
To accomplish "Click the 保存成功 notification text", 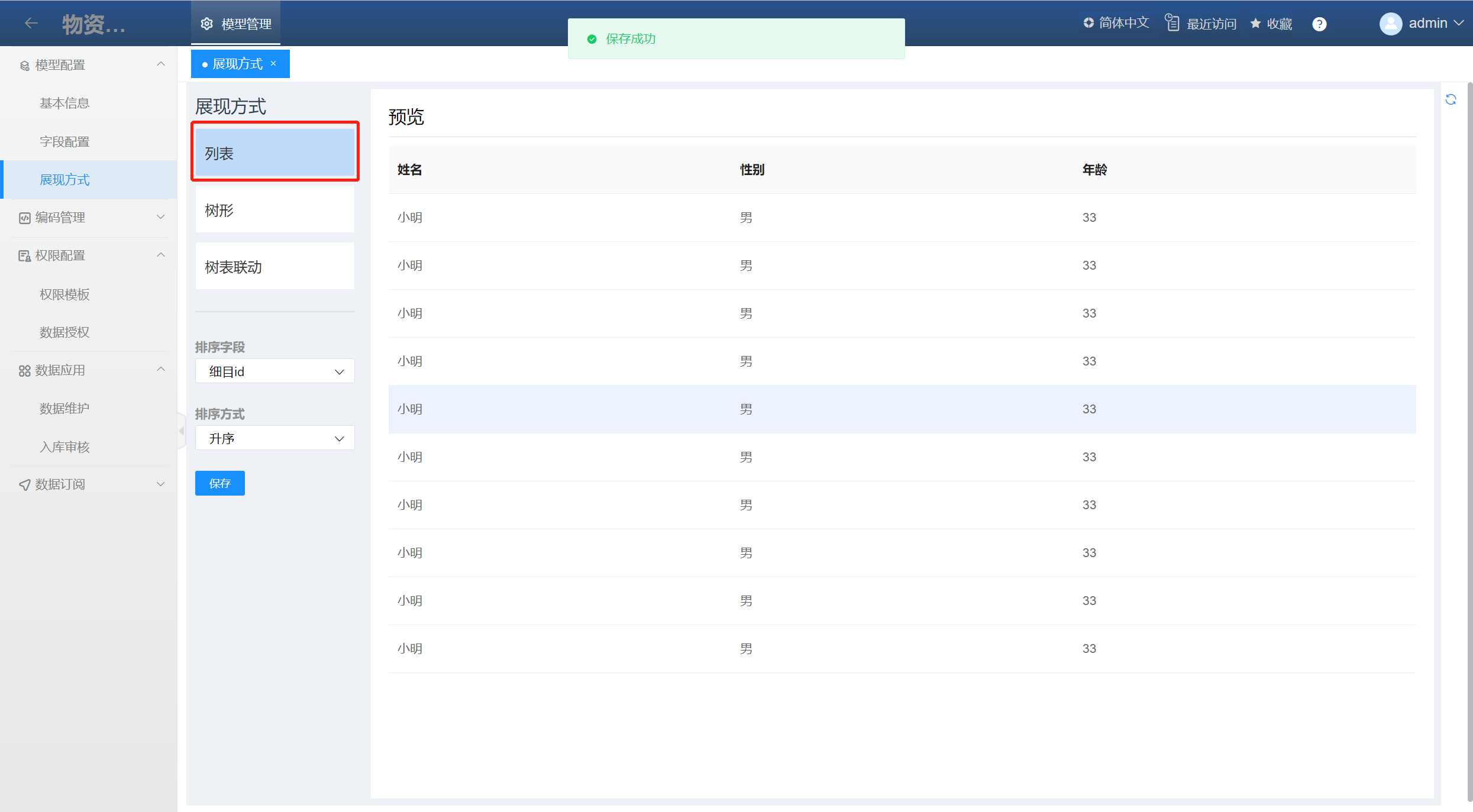I will (631, 39).
